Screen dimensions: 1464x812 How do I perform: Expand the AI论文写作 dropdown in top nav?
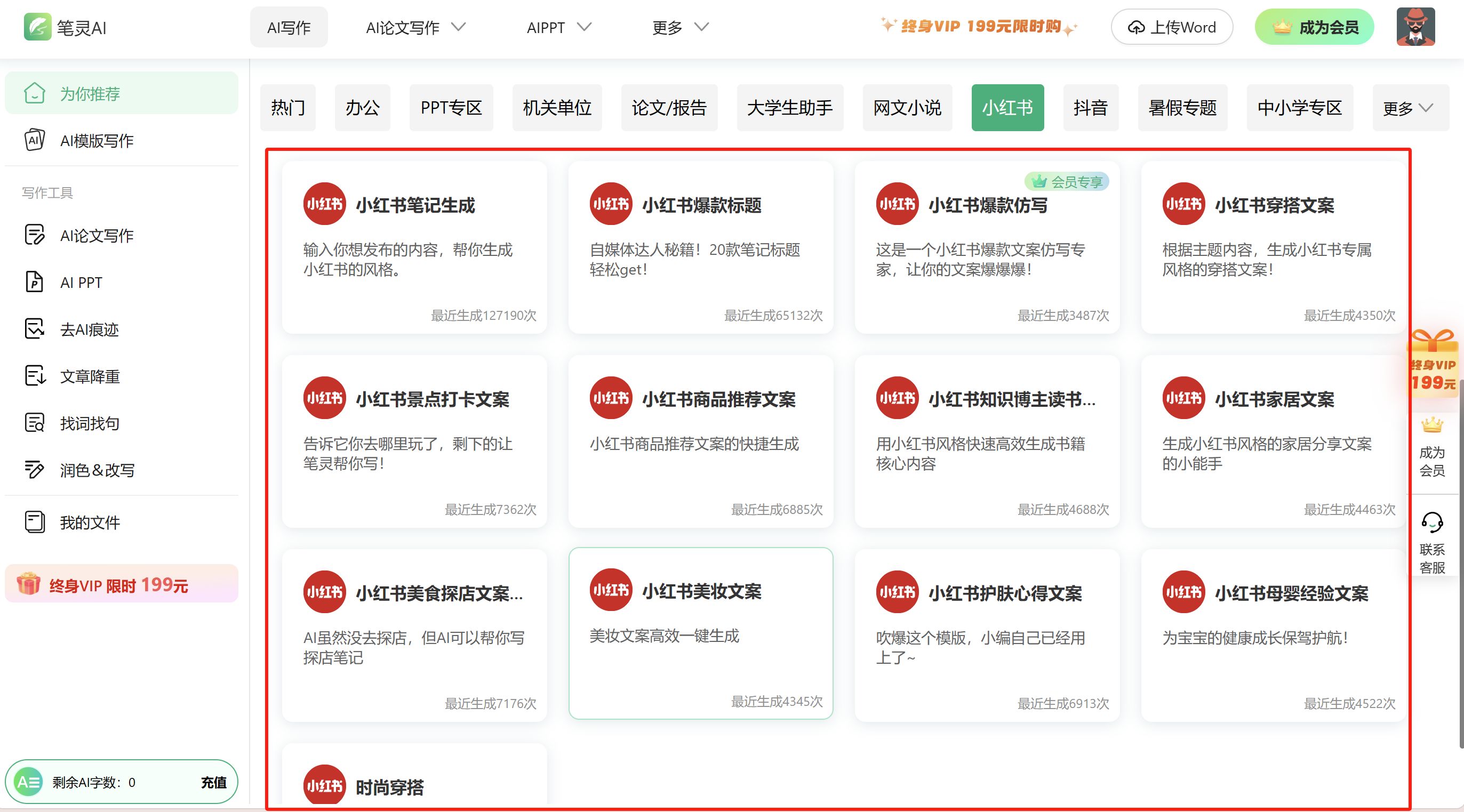tap(415, 27)
